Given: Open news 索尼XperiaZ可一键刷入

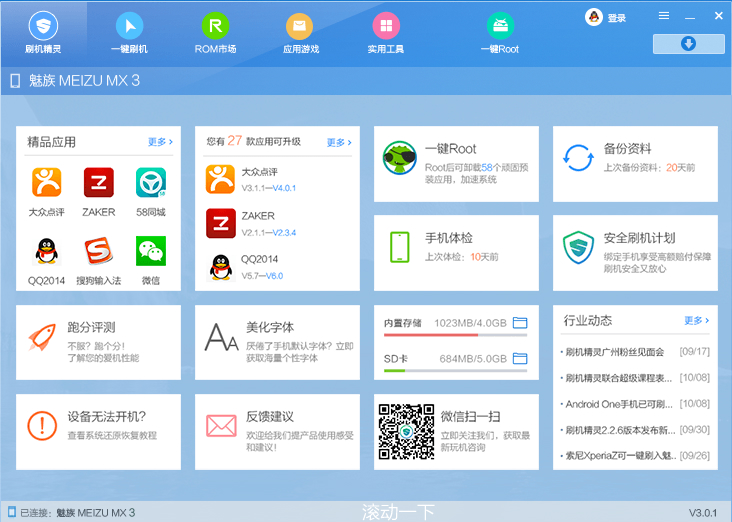Looking at the screenshot, I should tap(621, 456).
